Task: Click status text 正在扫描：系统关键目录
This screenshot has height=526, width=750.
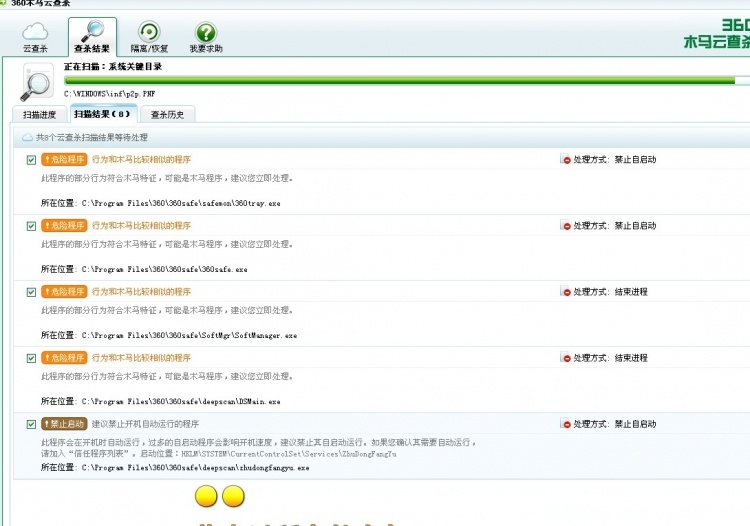Action: click(x=113, y=66)
